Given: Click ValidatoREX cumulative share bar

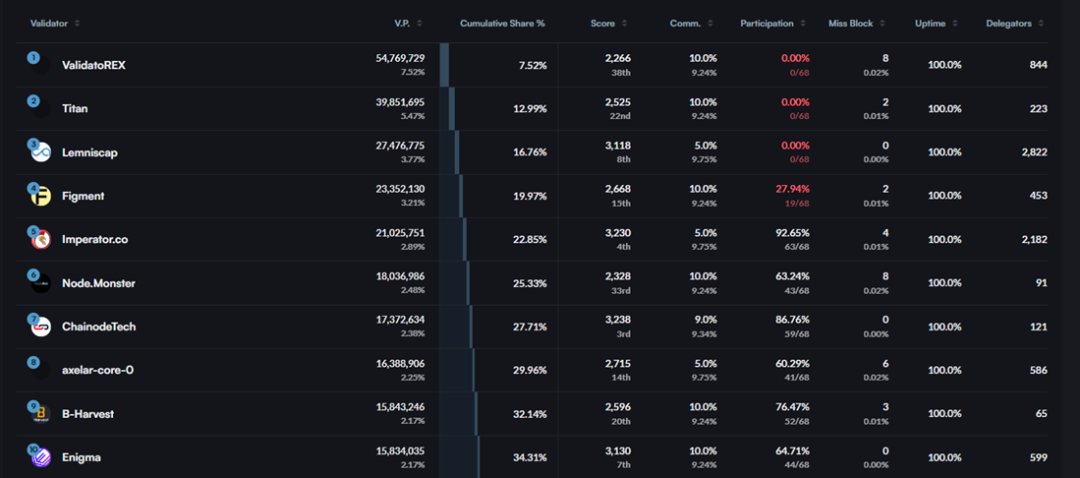Looking at the screenshot, I should click(444, 65).
